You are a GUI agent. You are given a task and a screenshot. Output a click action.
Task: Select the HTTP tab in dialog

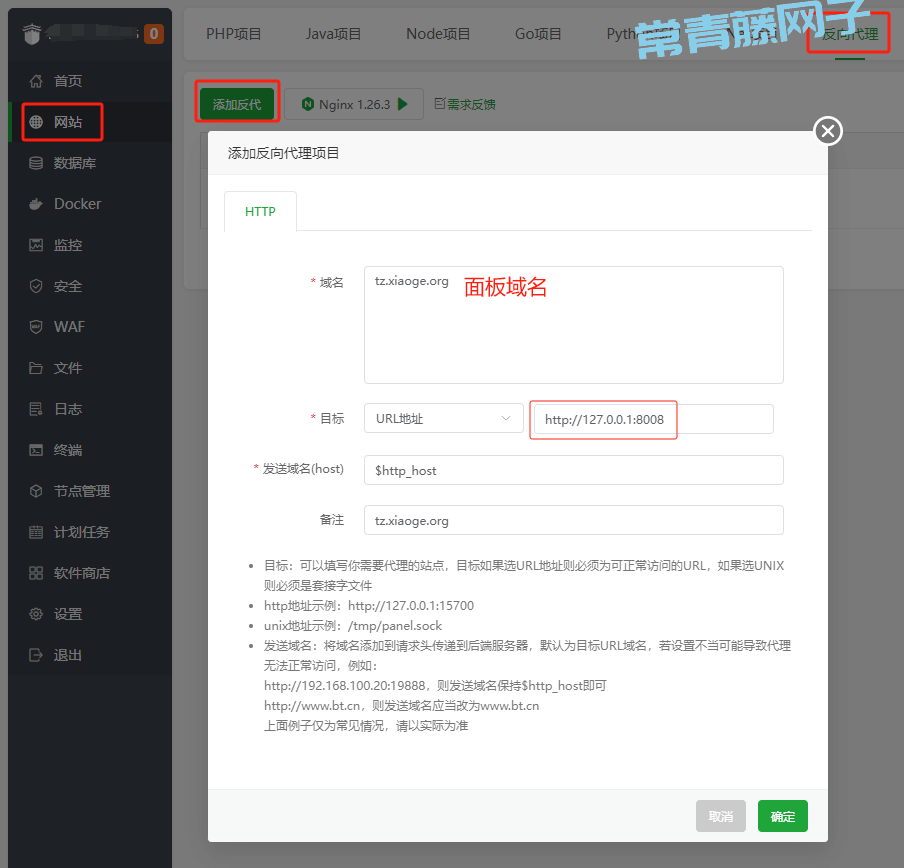pyautogui.click(x=260, y=212)
